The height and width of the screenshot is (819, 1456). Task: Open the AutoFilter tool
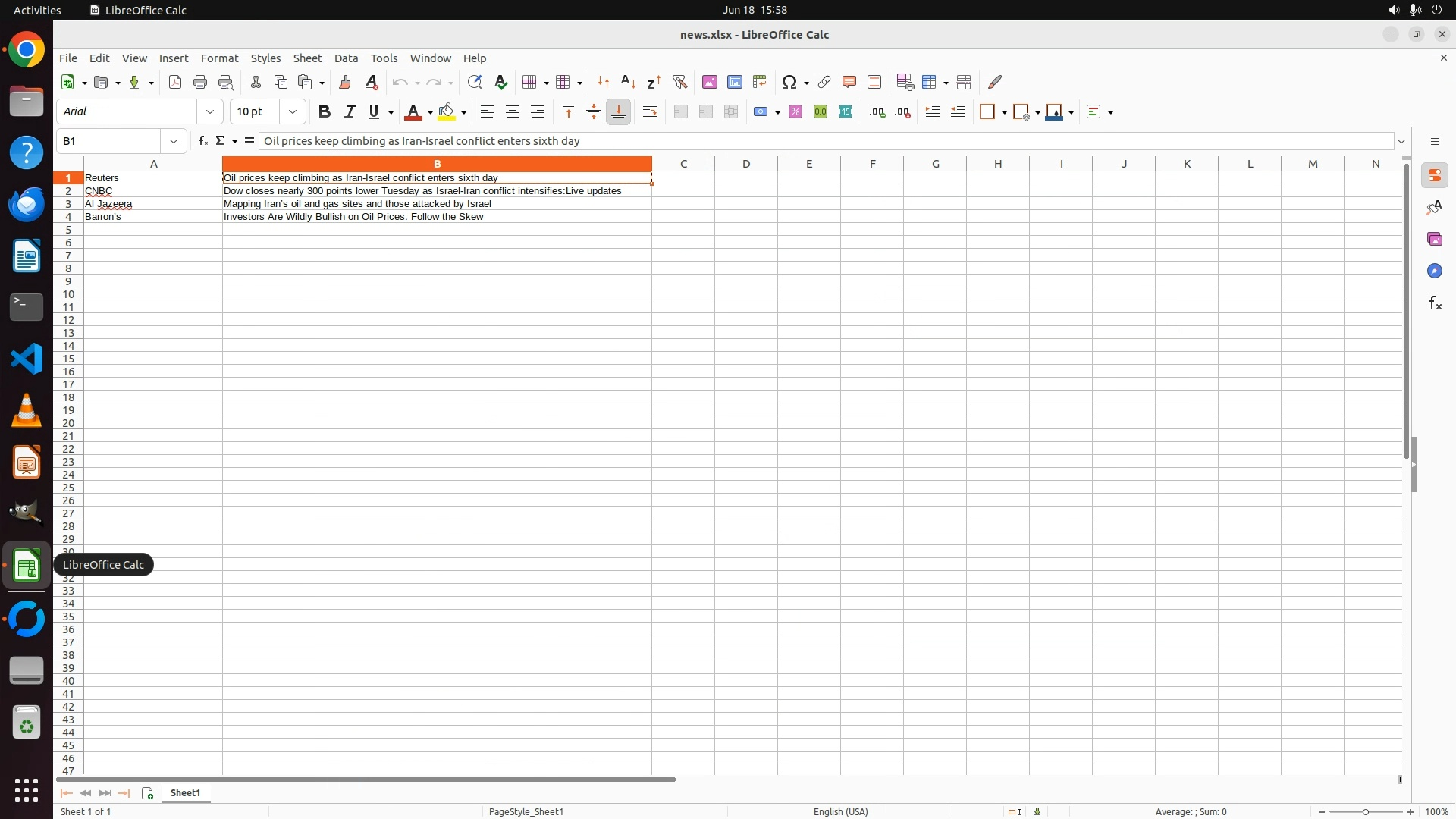tap(679, 82)
